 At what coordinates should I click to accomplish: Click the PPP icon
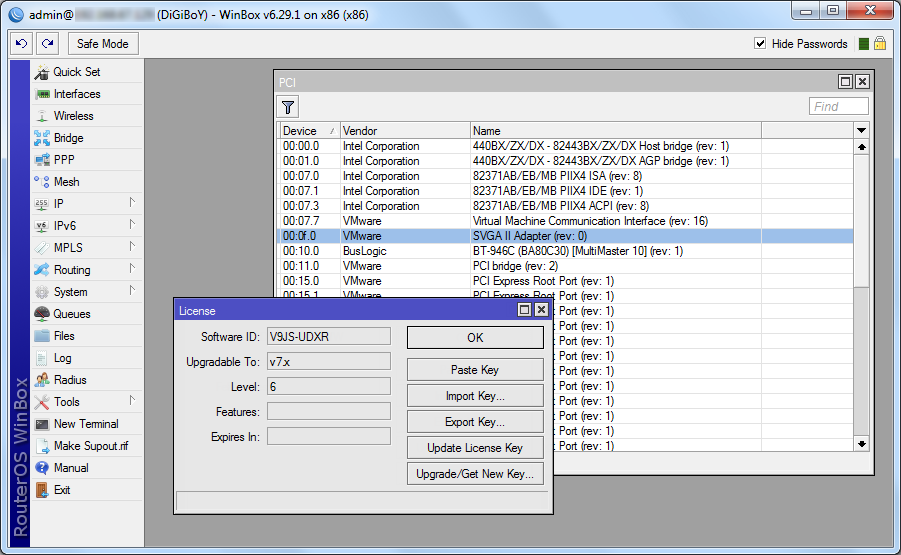point(42,160)
